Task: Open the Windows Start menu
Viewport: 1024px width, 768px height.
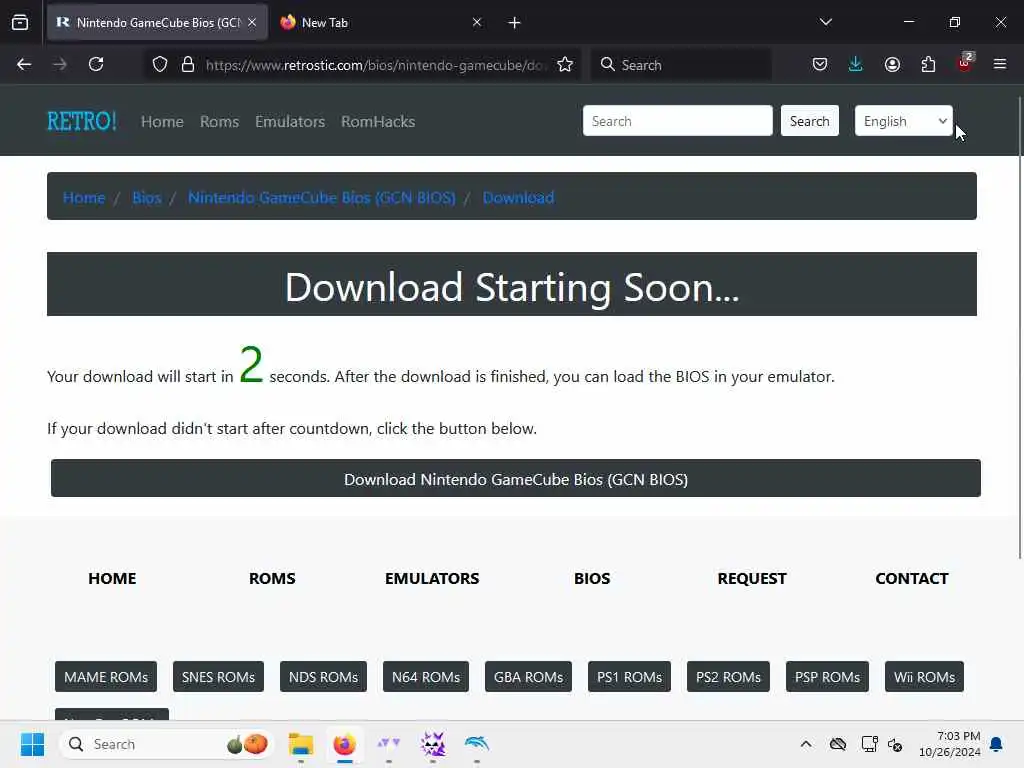Action: click(32, 744)
